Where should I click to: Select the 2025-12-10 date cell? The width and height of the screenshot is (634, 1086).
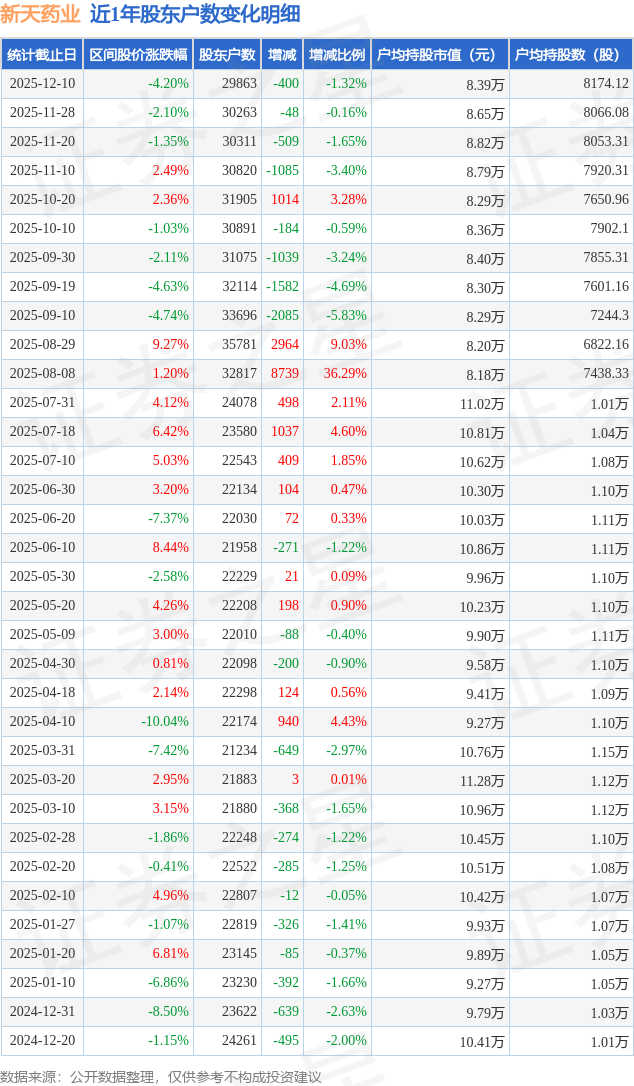coord(41,84)
